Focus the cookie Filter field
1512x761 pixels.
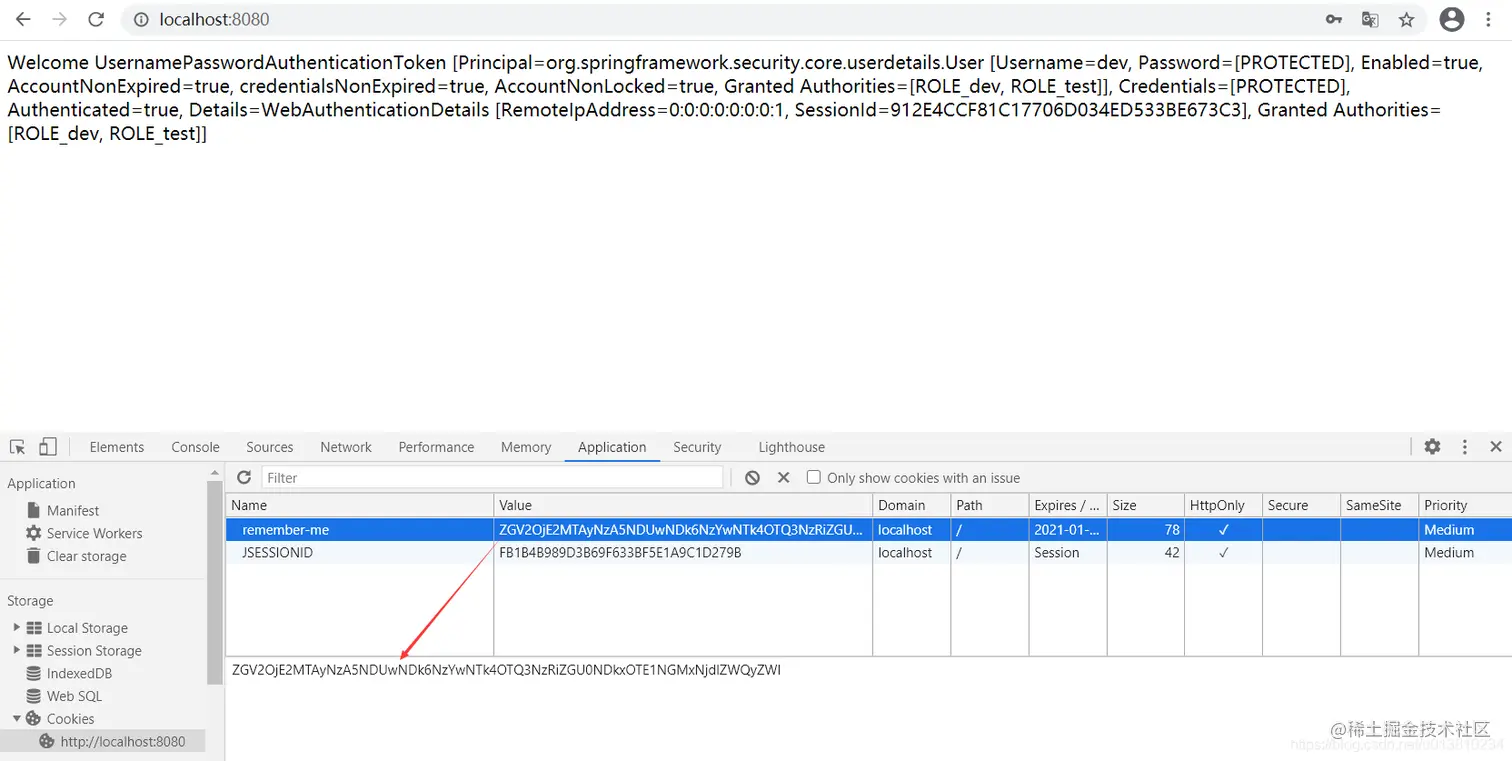pyautogui.click(x=492, y=478)
